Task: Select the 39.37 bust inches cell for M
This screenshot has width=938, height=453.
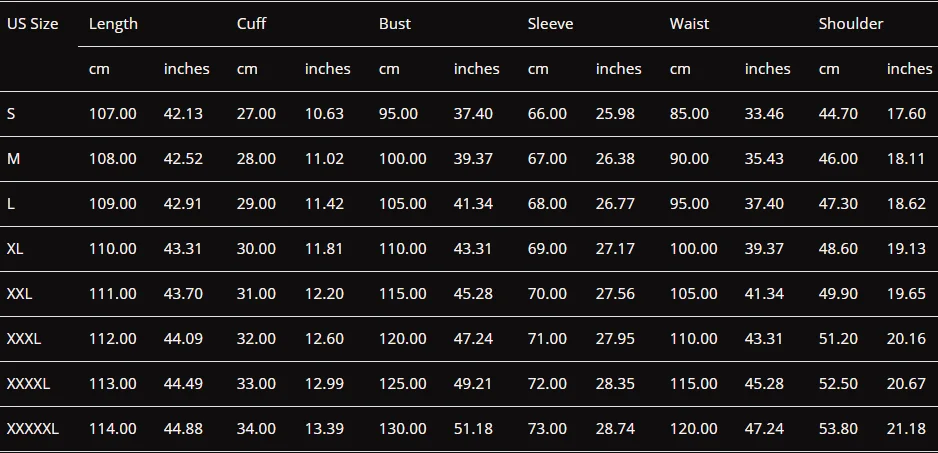Action: pyautogui.click(x=473, y=159)
